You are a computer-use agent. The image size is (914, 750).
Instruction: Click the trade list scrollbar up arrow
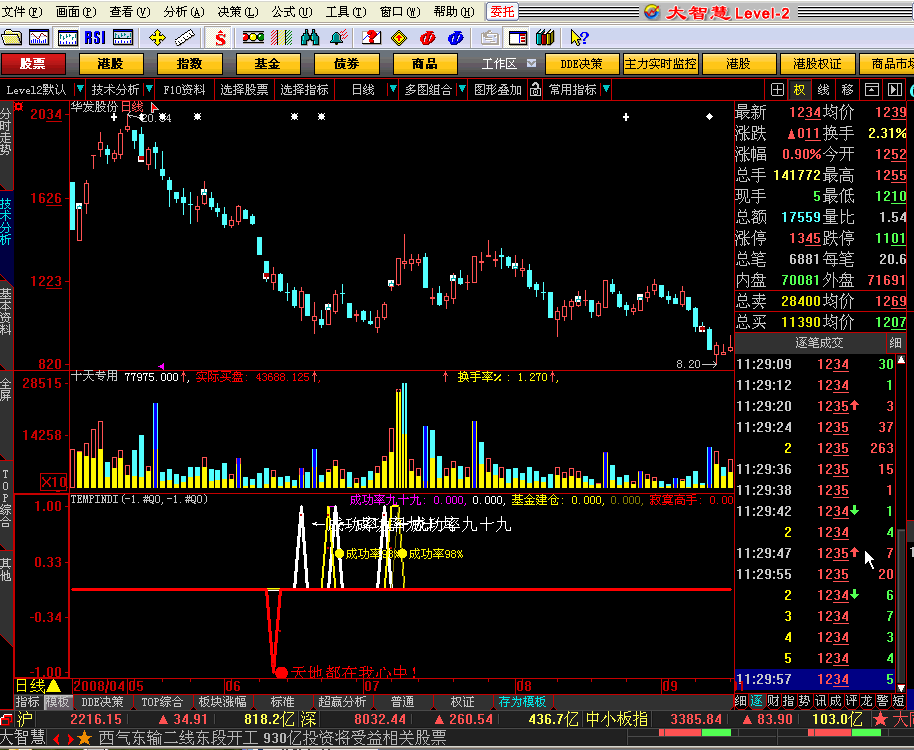click(x=902, y=360)
